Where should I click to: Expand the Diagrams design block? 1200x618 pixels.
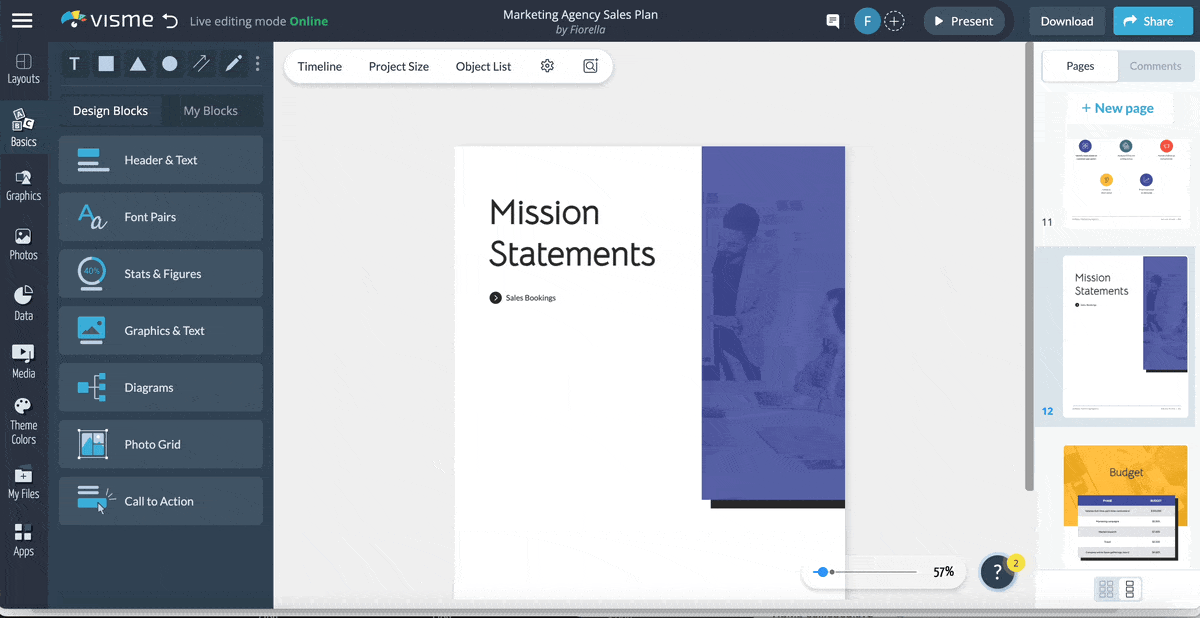[161, 388]
